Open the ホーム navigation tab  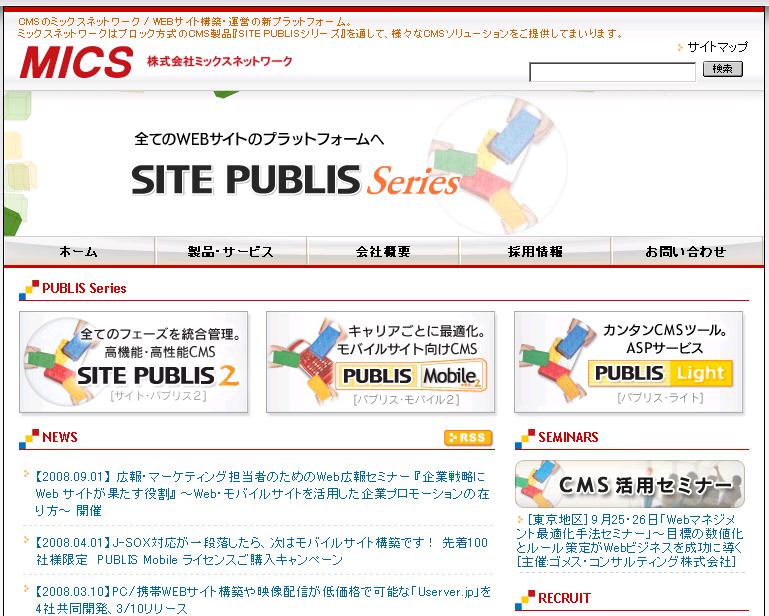79,251
